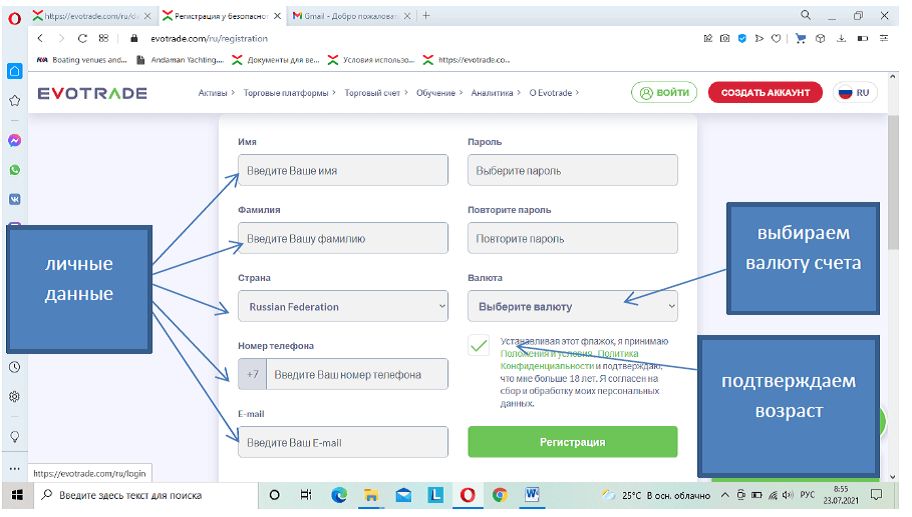Open the RU language selector

(855, 93)
